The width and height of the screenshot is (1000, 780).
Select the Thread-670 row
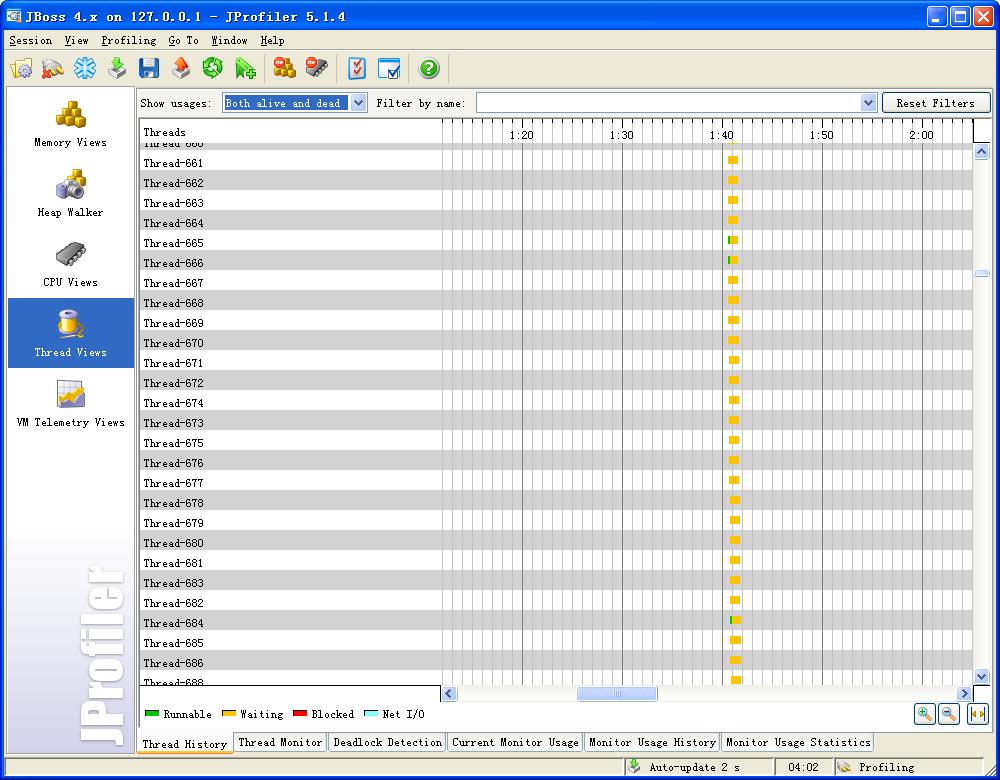(x=556, y=340)
